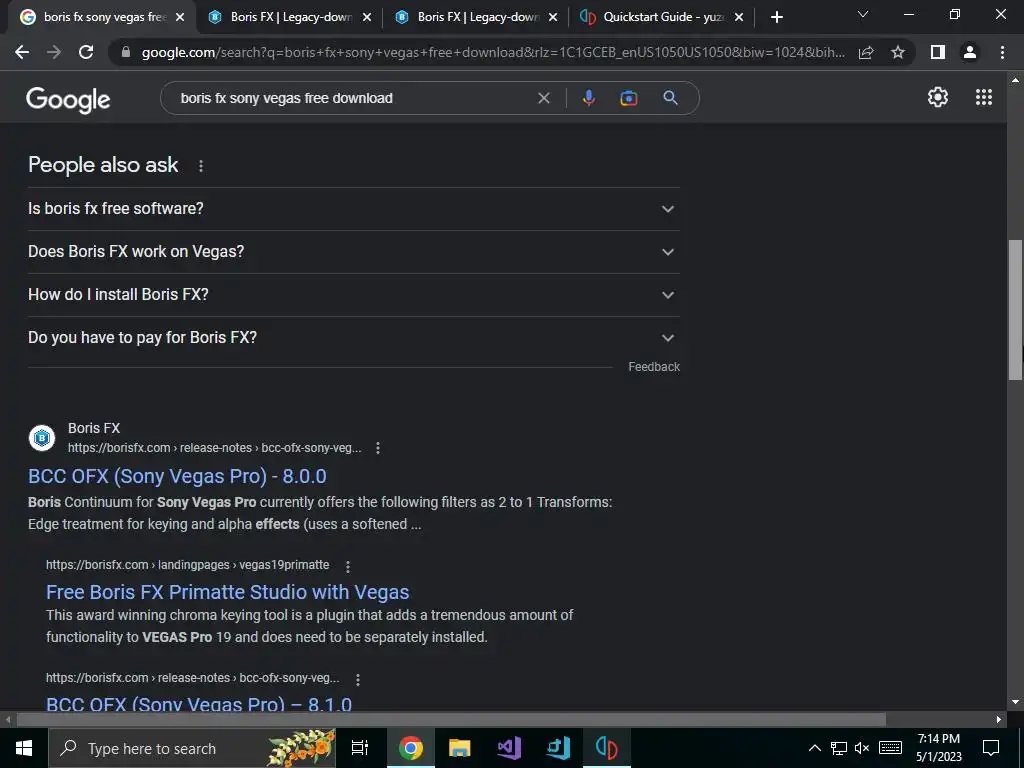Open Windows Start menu
Screen dimensions: 1024x768
24,748
